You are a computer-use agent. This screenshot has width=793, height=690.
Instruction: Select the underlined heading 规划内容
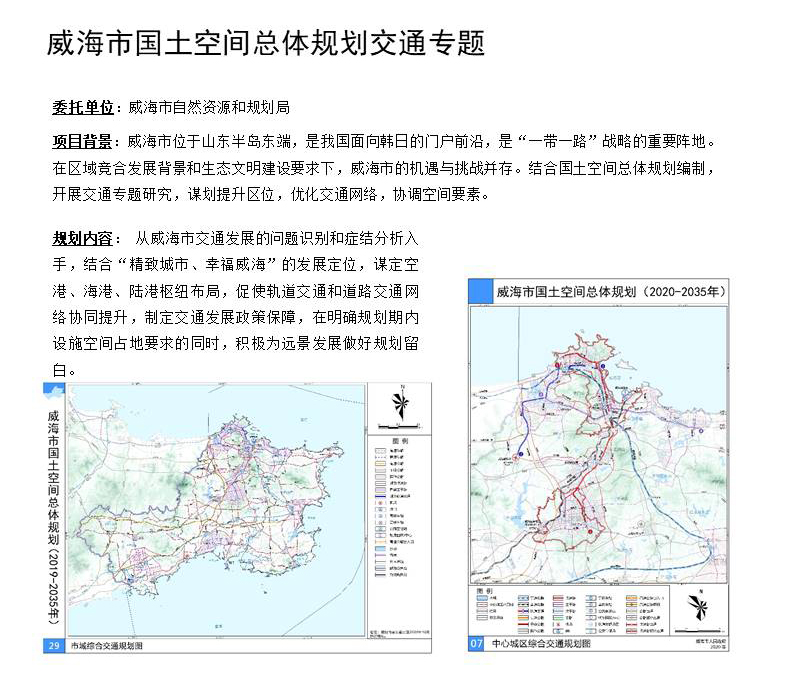point(82,238)
